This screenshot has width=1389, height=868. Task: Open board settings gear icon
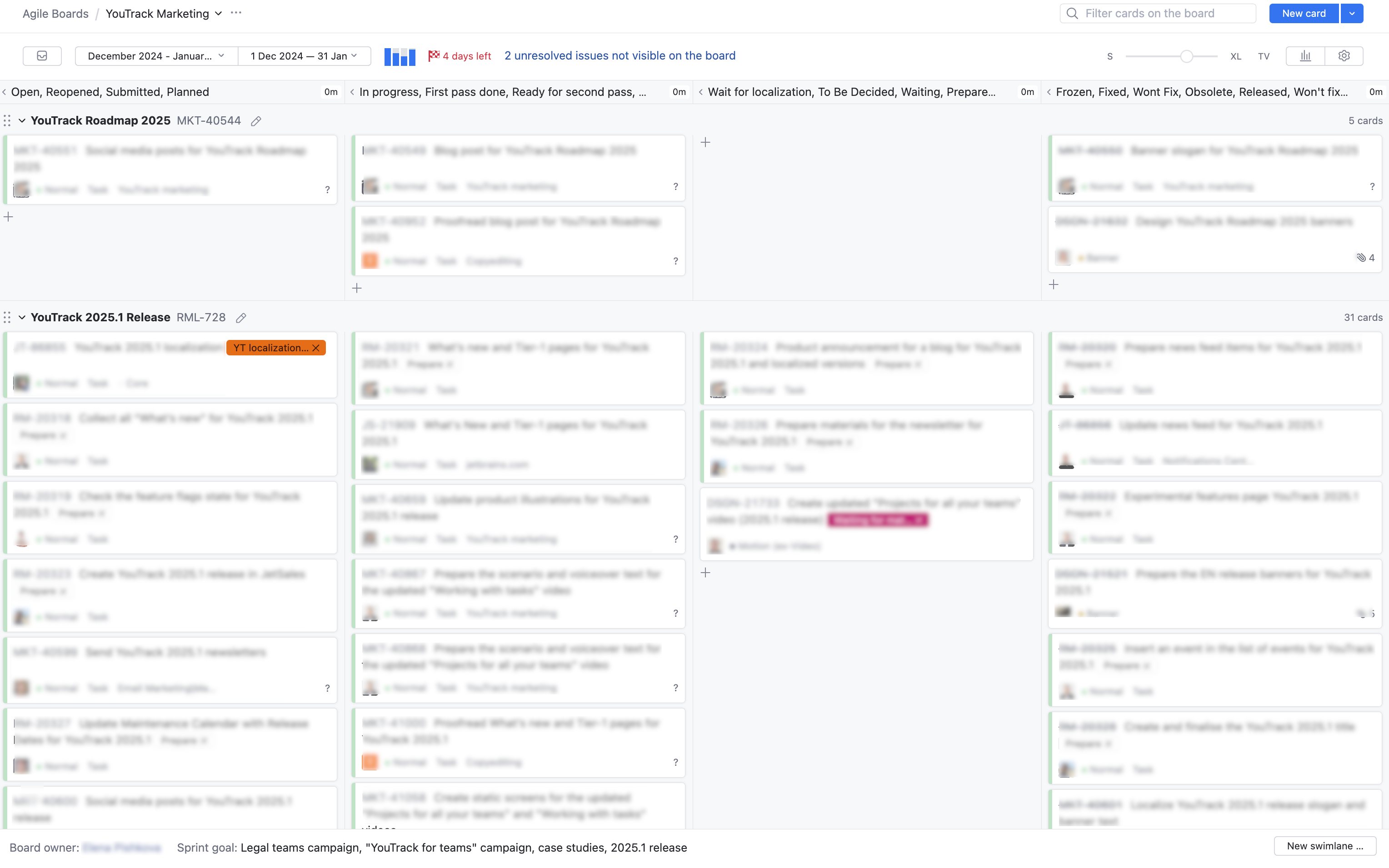pyautogui.click(x=1344, y=56)
